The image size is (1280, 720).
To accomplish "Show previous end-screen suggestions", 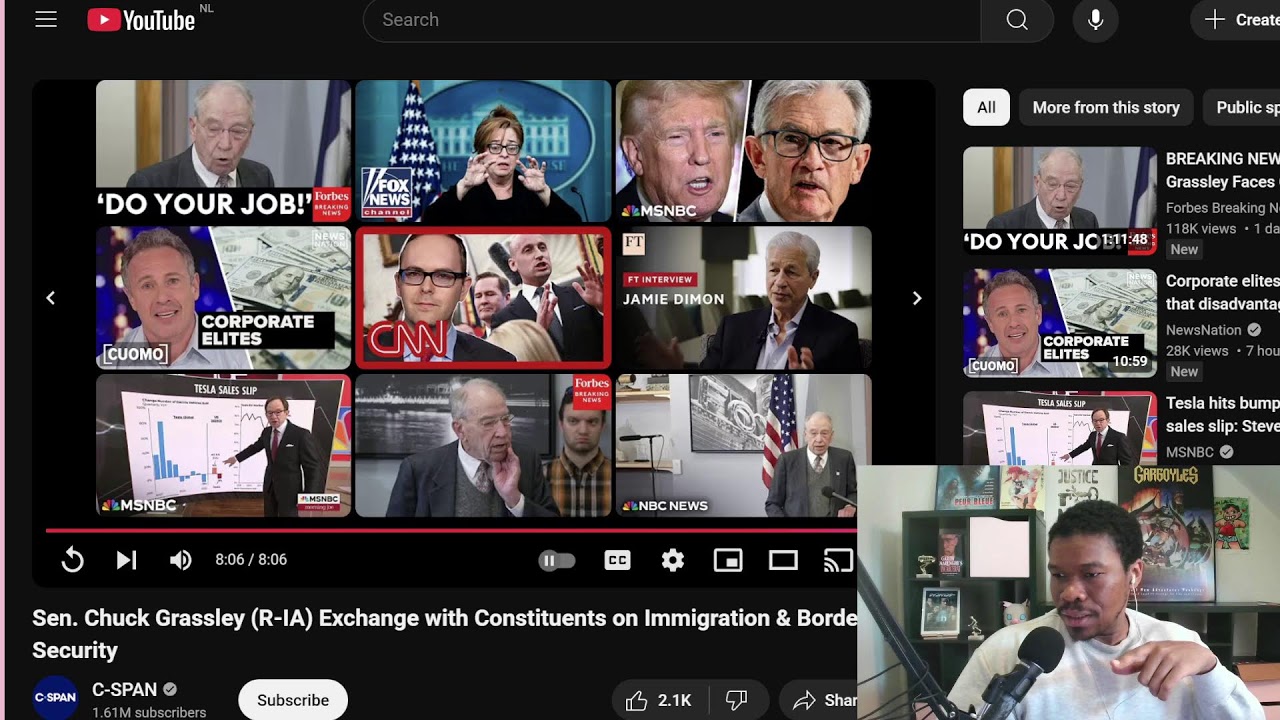I will click(x=51, y=298).
